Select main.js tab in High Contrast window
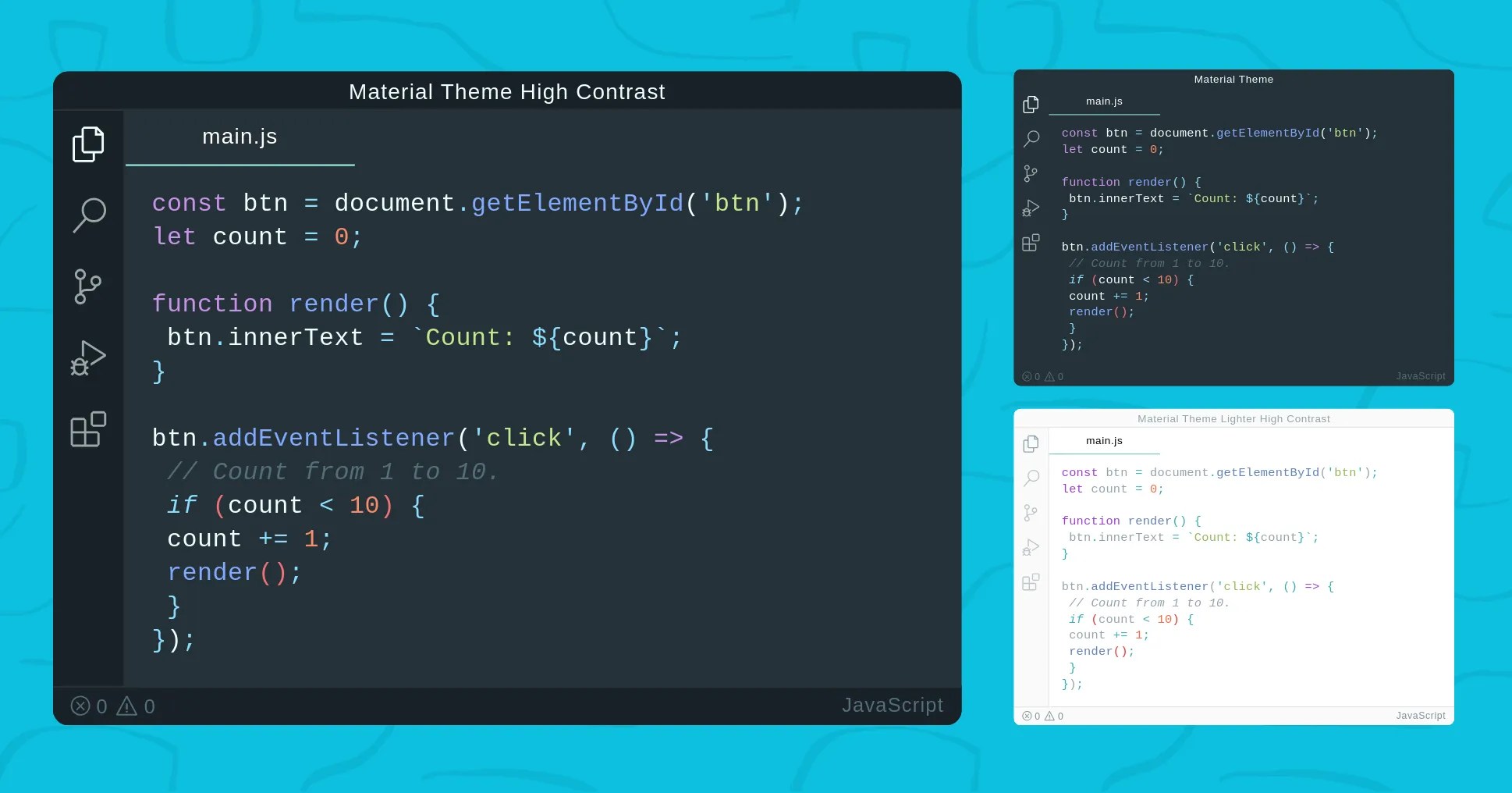 point(240,137)
